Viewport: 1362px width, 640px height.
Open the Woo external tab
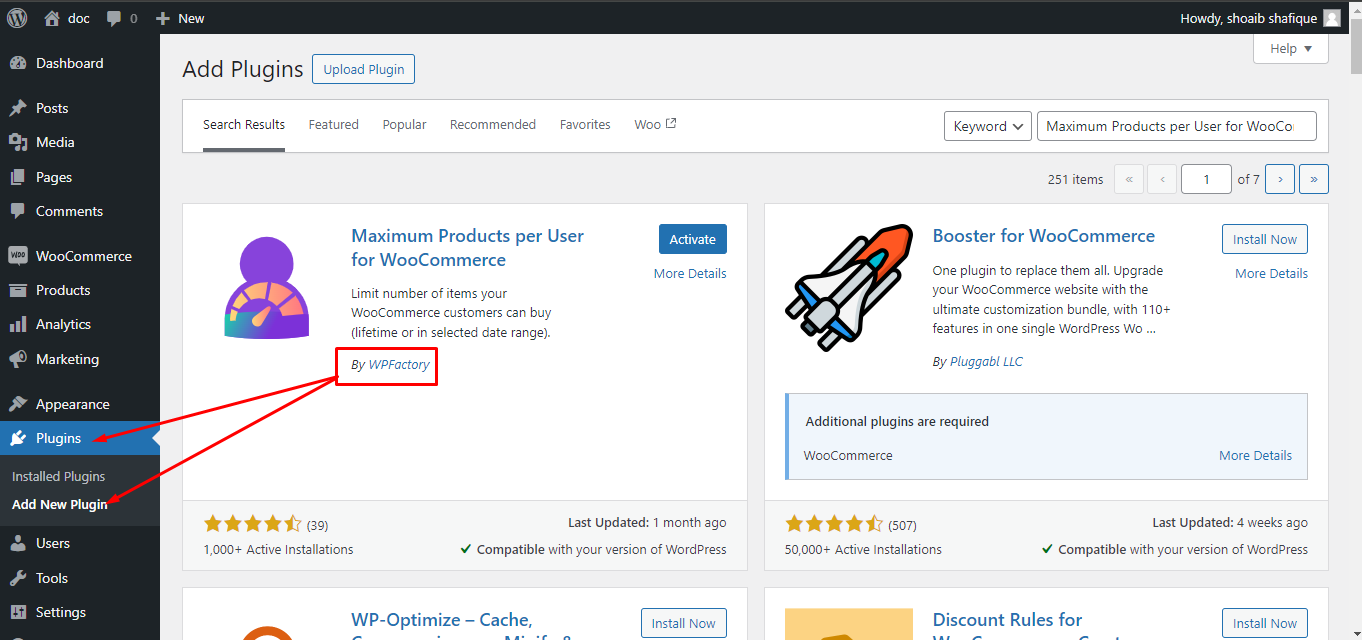point(655,125)
